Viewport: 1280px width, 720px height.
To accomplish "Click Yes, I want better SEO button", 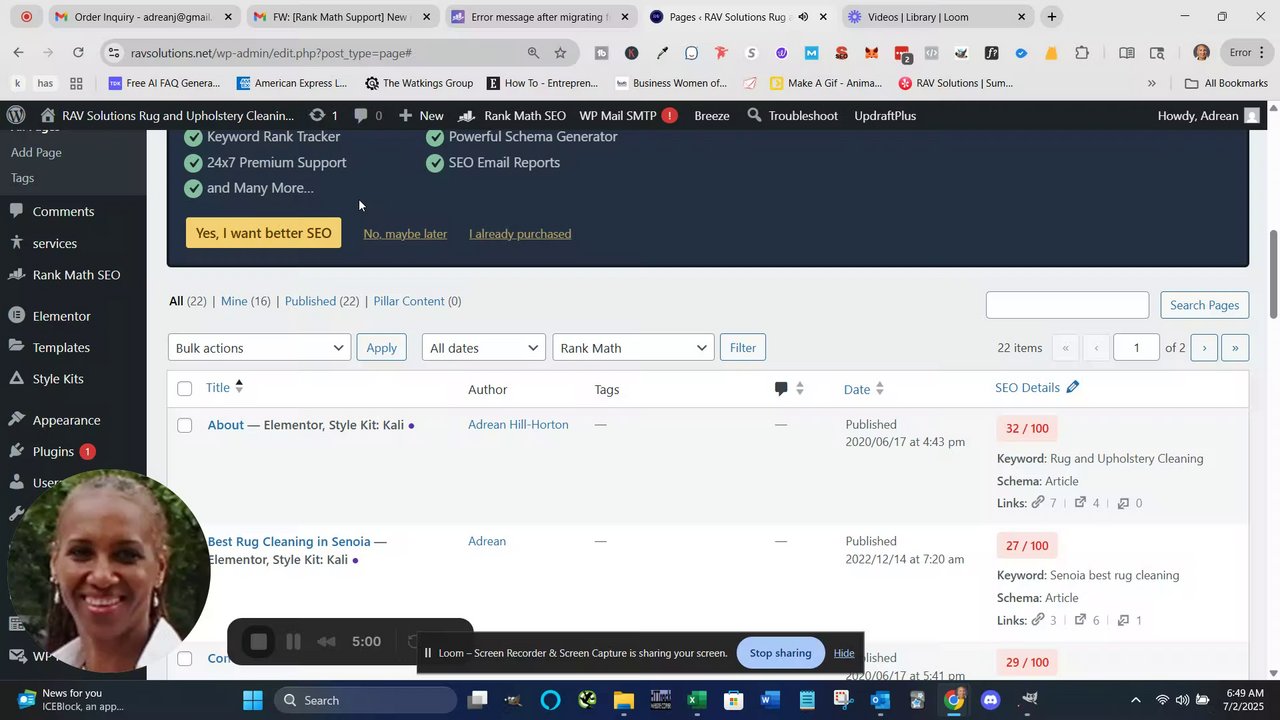I will click(x=263, y=233).
